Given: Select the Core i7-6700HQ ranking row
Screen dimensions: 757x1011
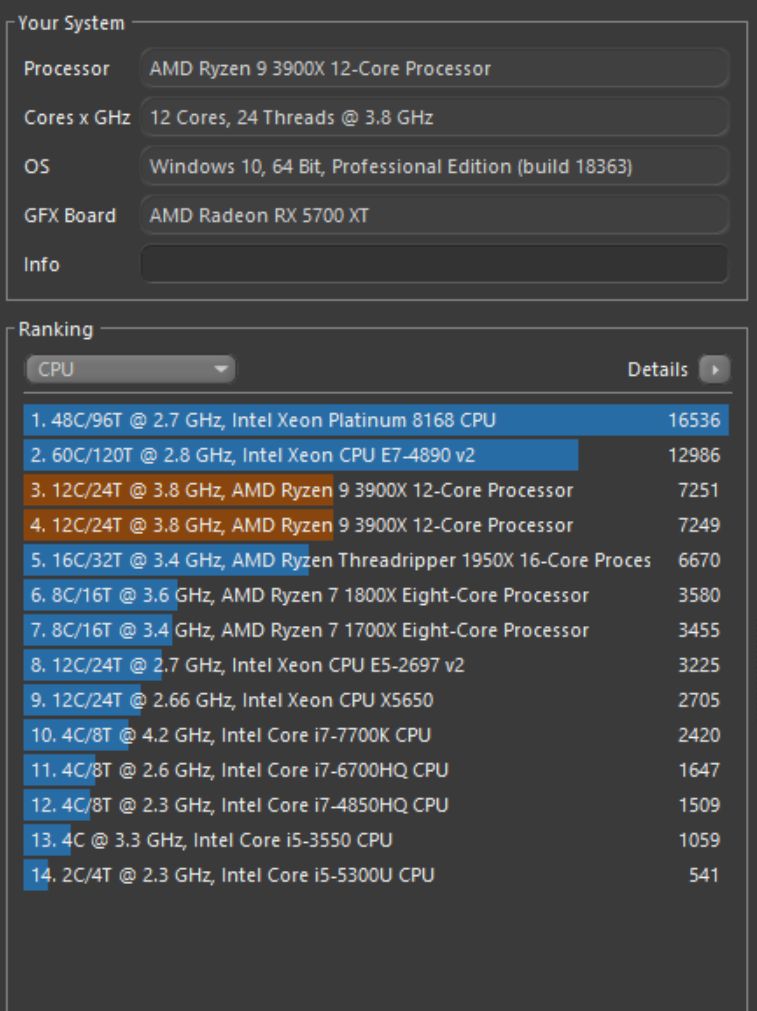Looking at the screenshot, I should 377,770.
